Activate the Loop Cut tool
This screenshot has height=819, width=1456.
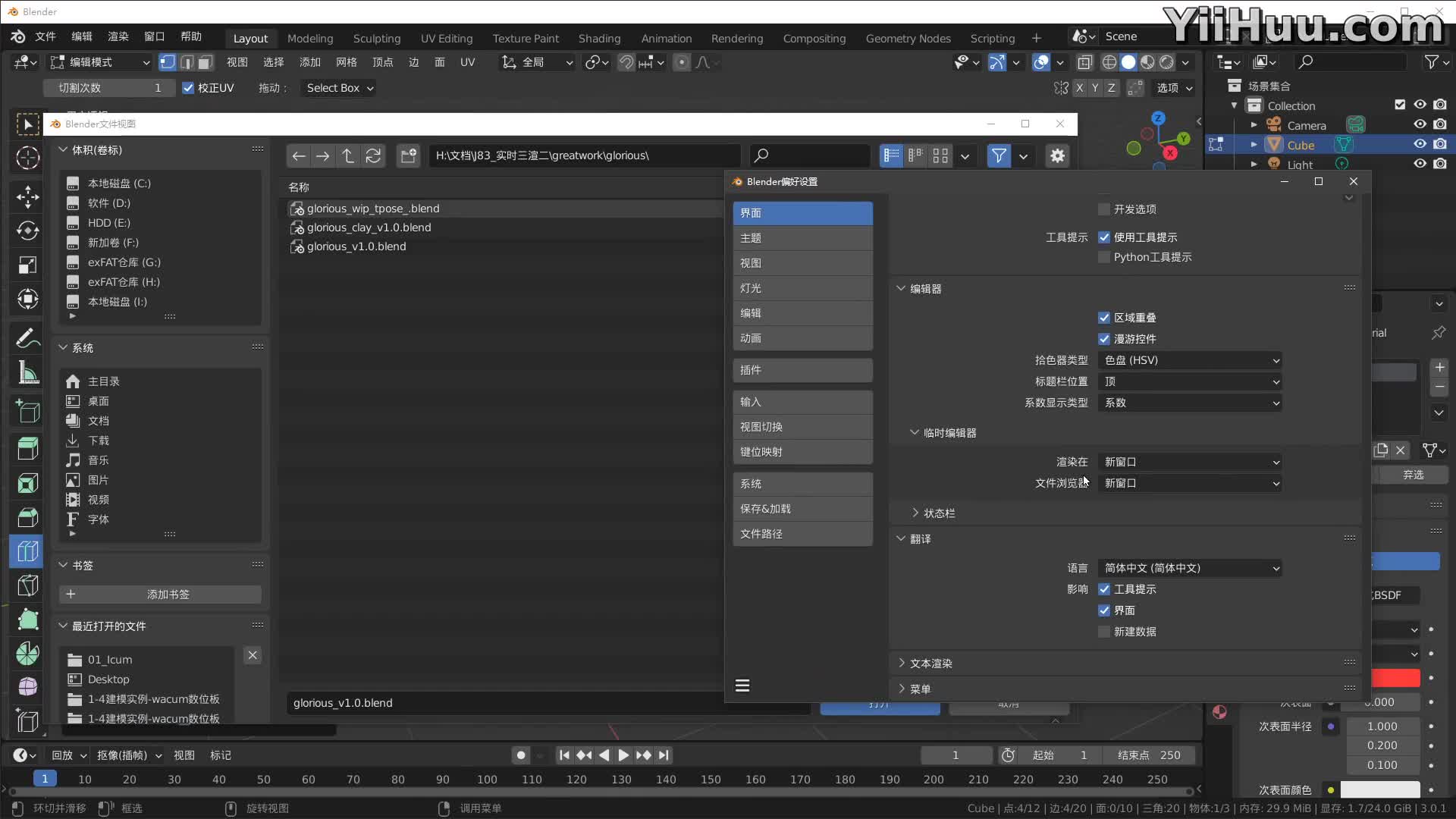28,551
